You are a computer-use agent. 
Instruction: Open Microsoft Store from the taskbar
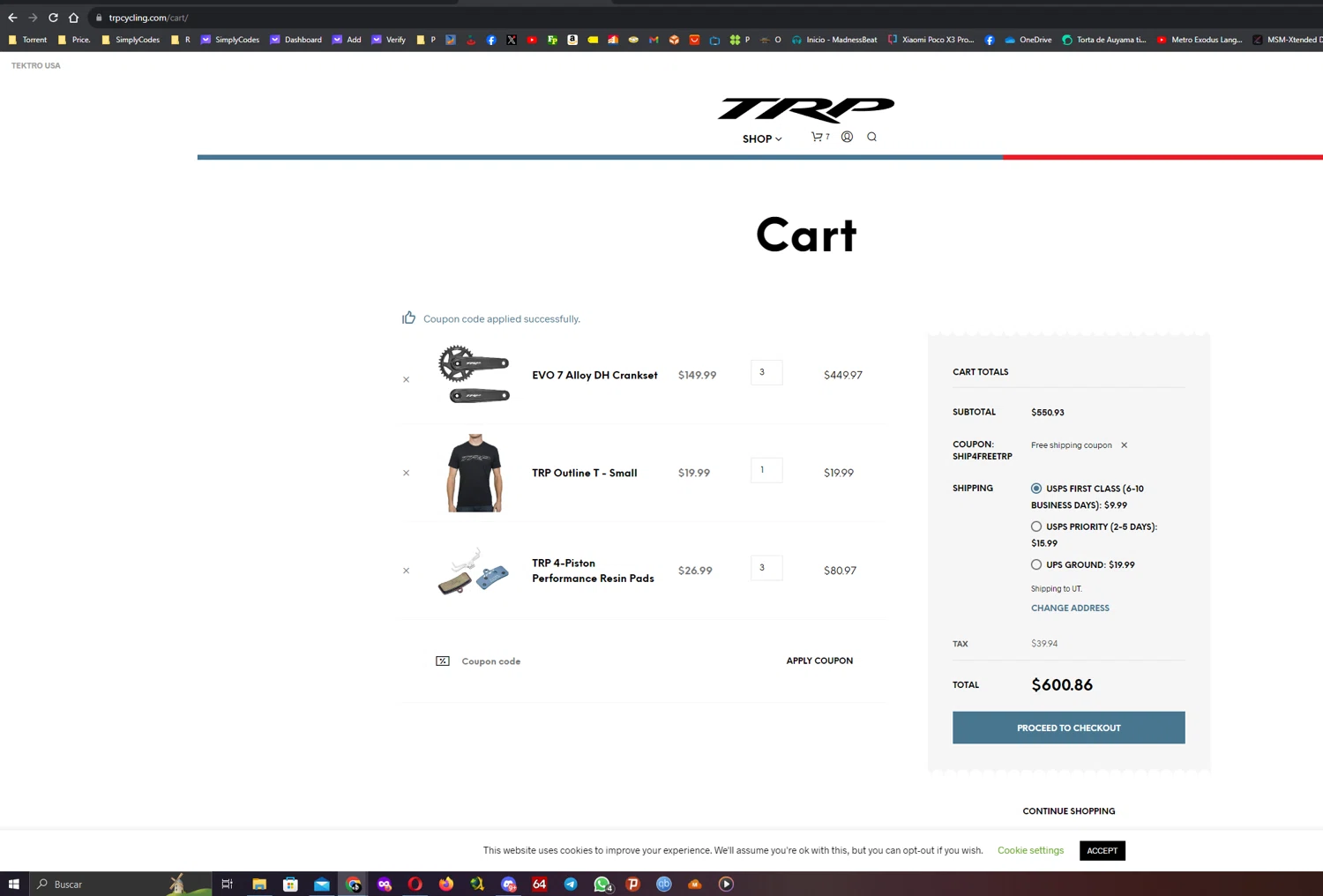[290, 884]
